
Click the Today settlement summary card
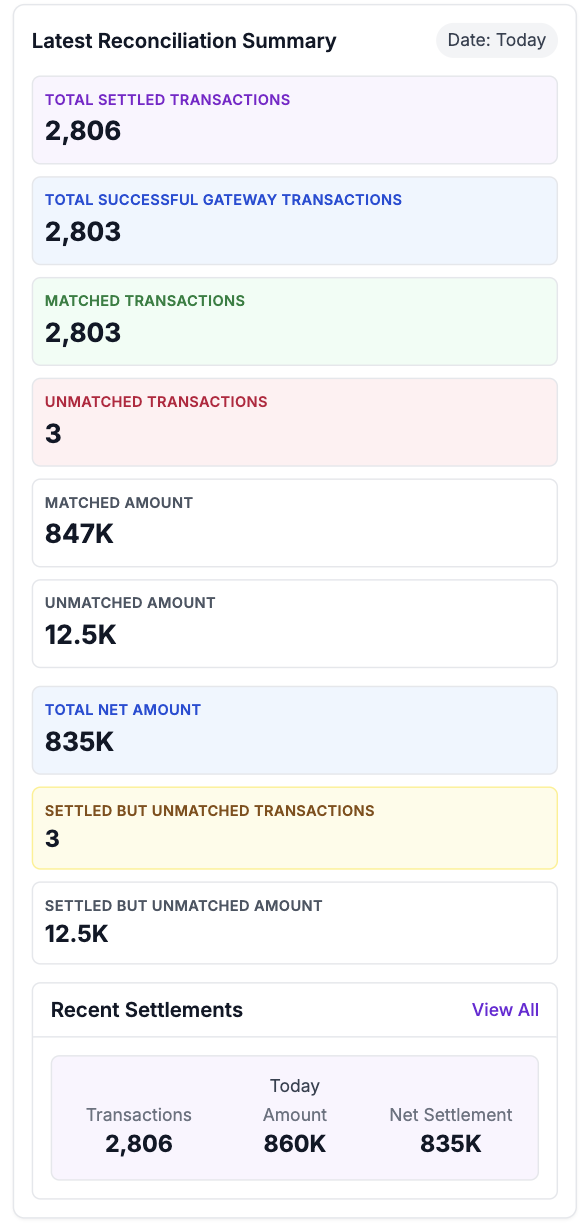pos(295,1117)
